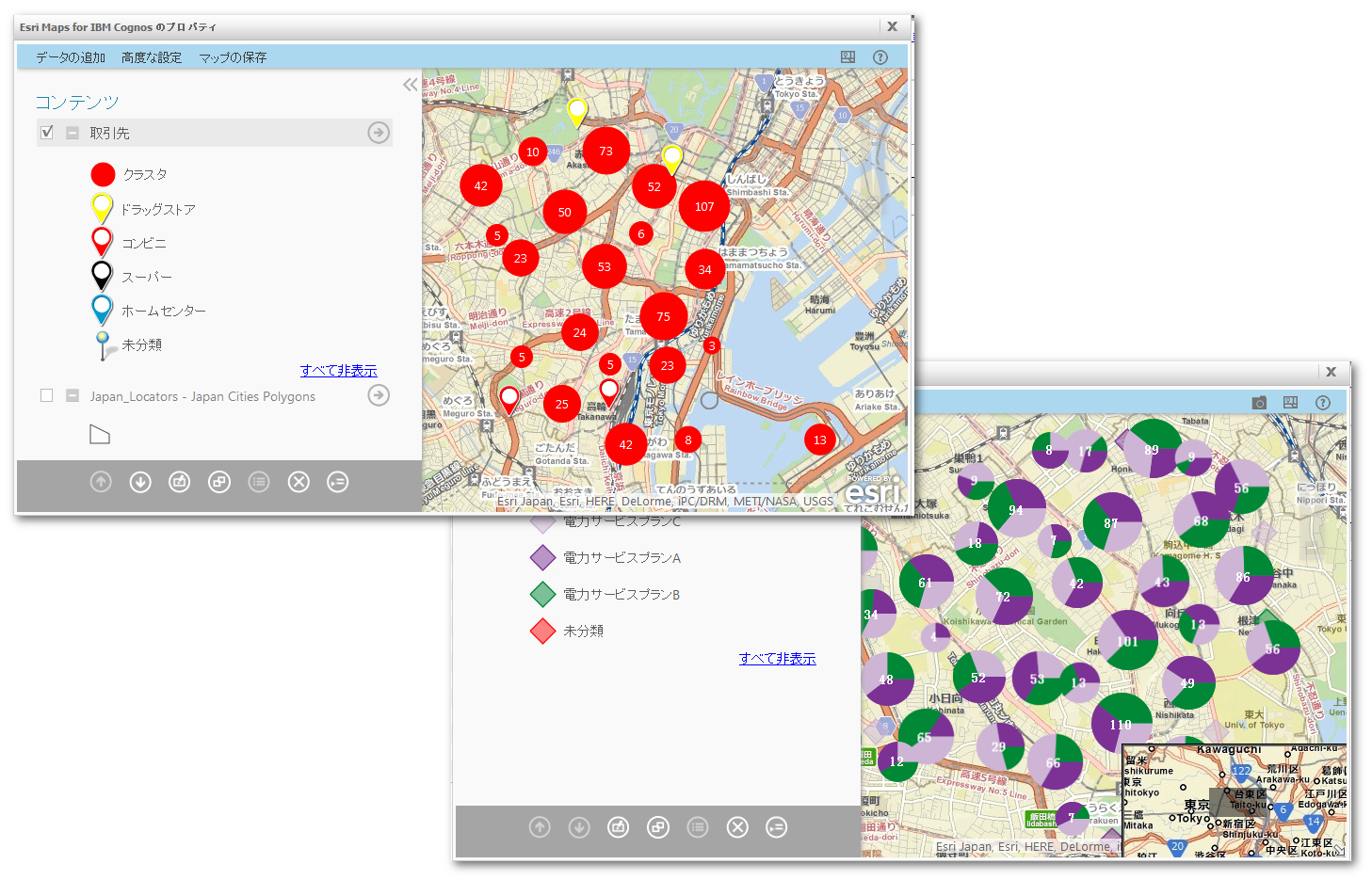1372x880 pixels.
Task: Move layer up in back window
Action: coord(540,827)
